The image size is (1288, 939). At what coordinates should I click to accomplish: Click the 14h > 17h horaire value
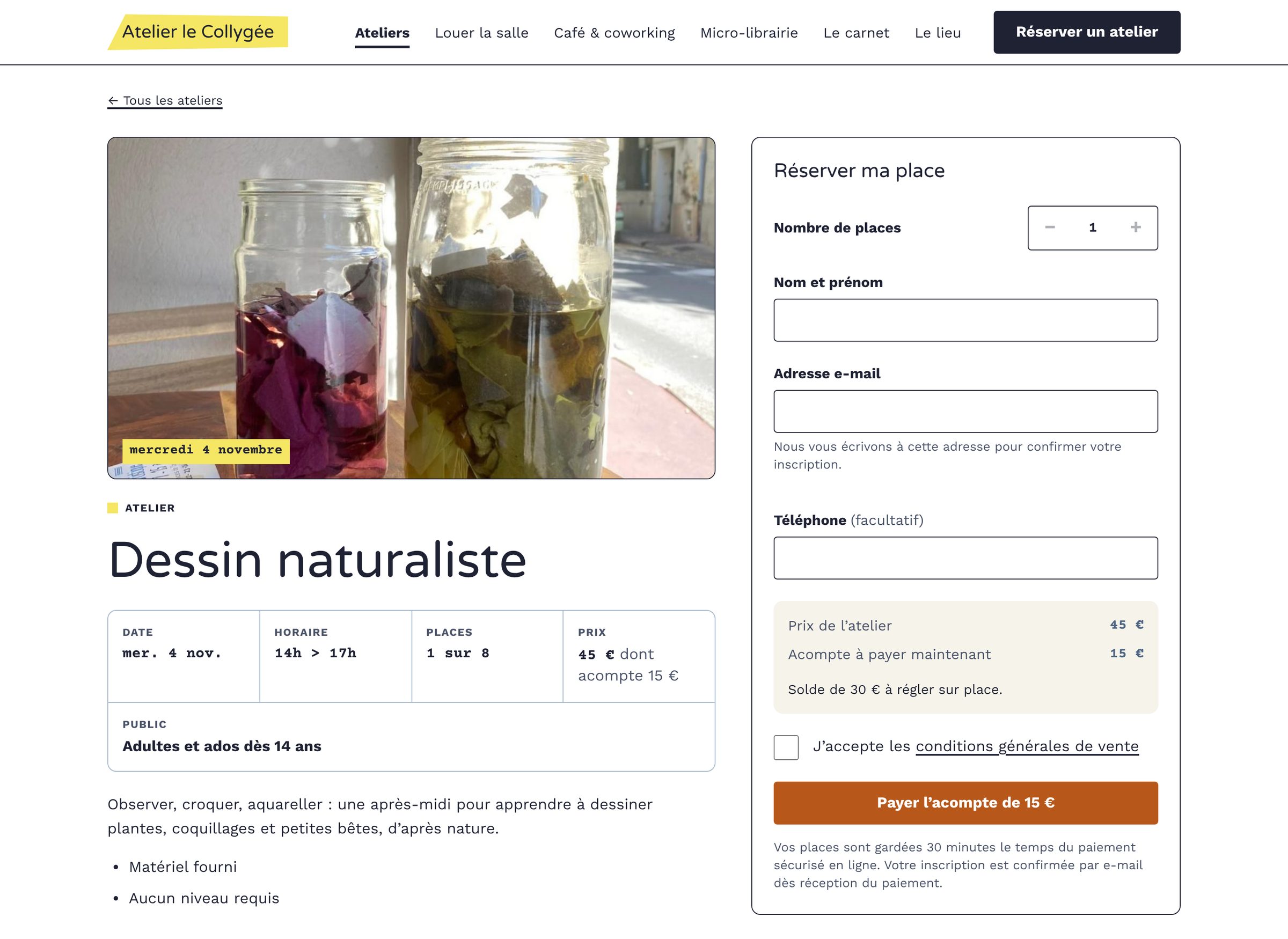click(316, 653)
